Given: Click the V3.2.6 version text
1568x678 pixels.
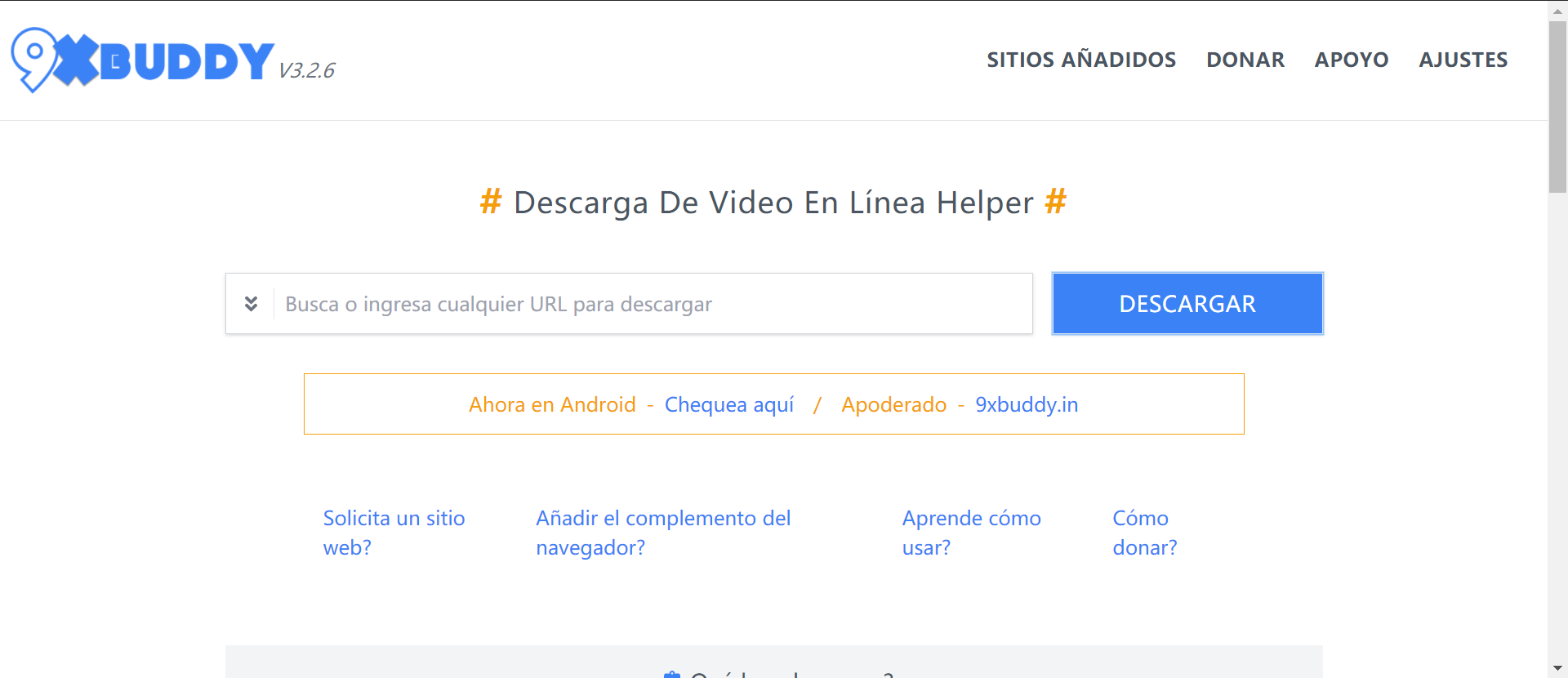Looking at the screenshot, I should pyautogui.click(x=306, y=70).
